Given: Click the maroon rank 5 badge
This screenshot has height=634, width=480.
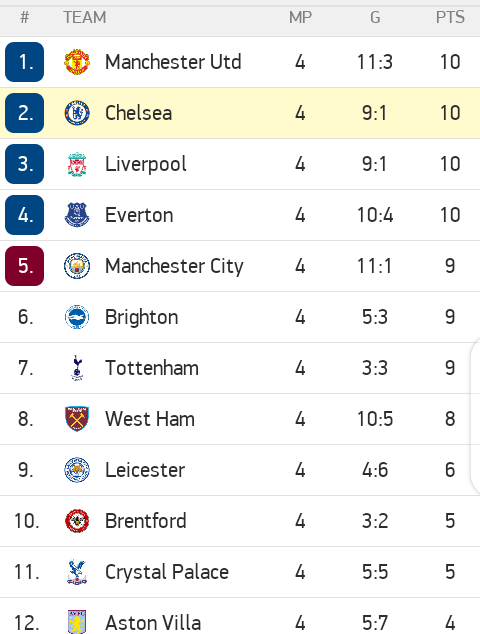Looking at the screenshot, I should click(x=25, y=266).
